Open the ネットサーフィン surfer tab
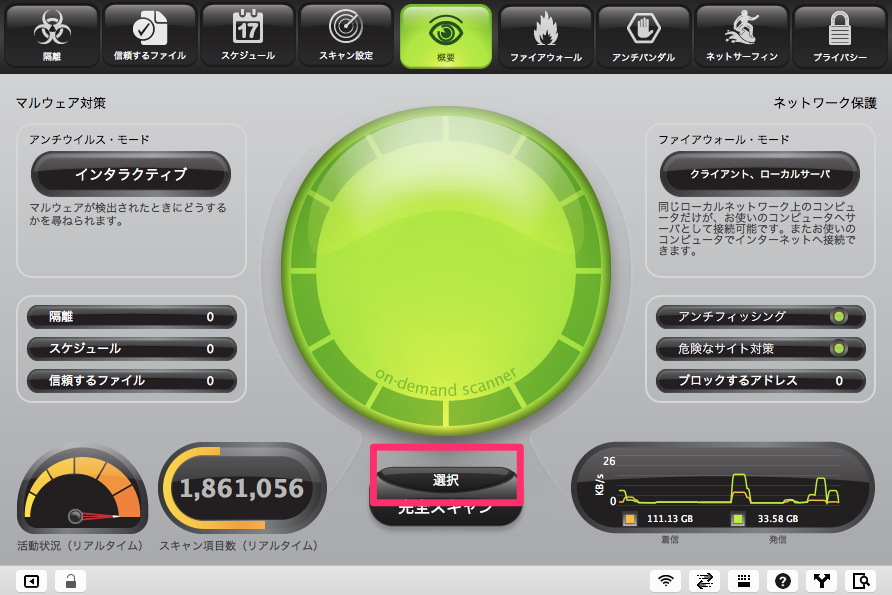 tap(741, 36)
